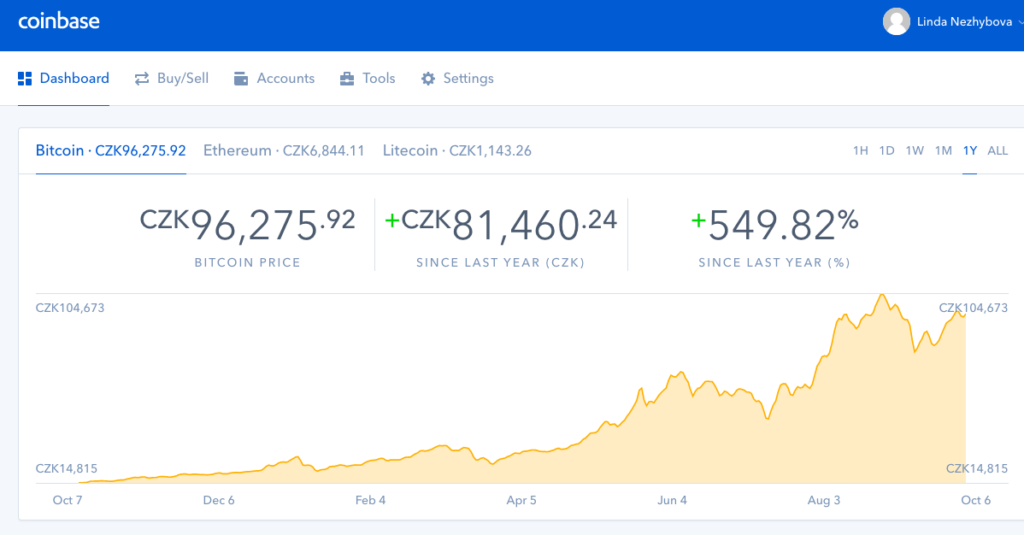Viewport: 1024px width, 535px height.
Task: Click the +CZK81,460.24 yearly change value
Action: [501, 225]
